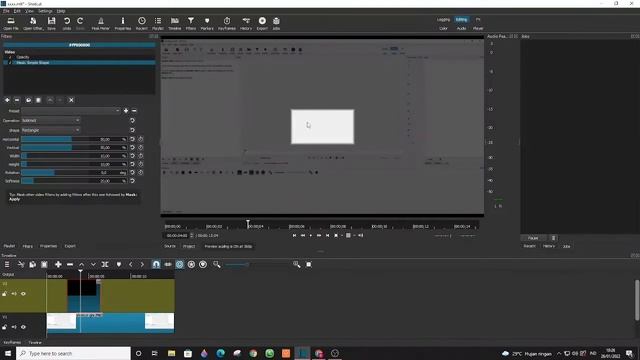This screenshot has height=360, width=640.
Task: Toggle the Opacity filter checkbox
Action: pyautogui.click(x=11, y=57)
